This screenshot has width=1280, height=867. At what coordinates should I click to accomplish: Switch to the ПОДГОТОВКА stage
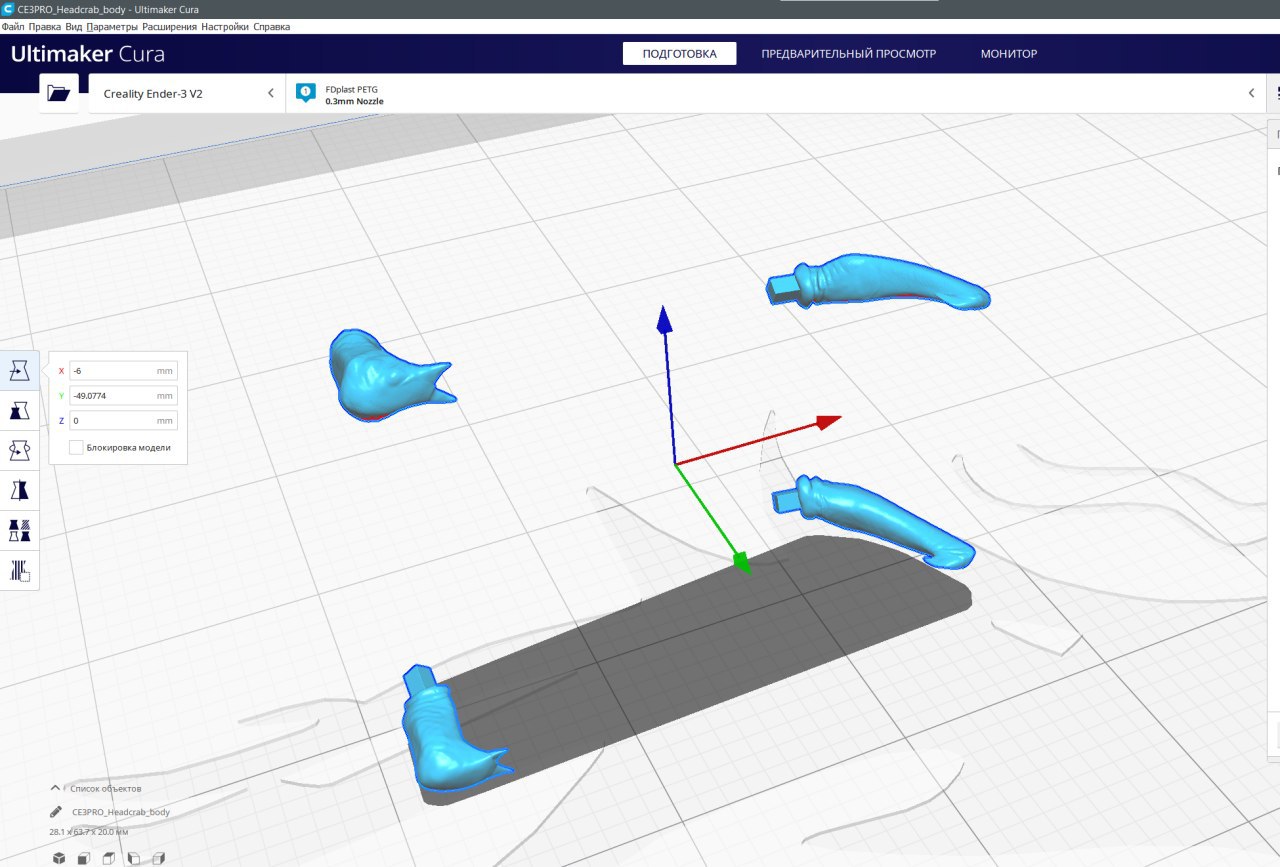680,54
